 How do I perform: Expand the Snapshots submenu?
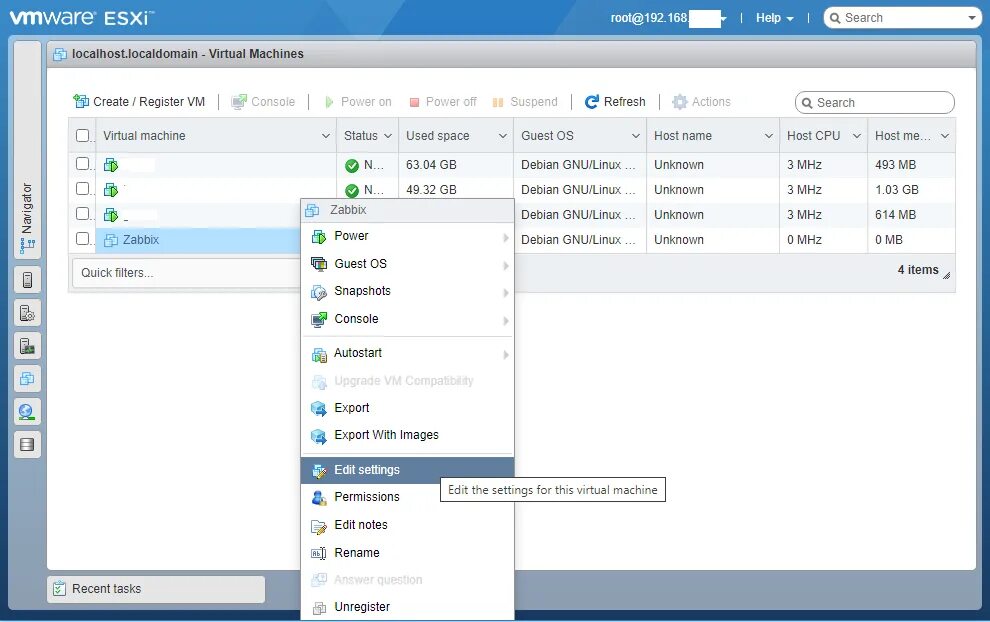coord(408,291)
